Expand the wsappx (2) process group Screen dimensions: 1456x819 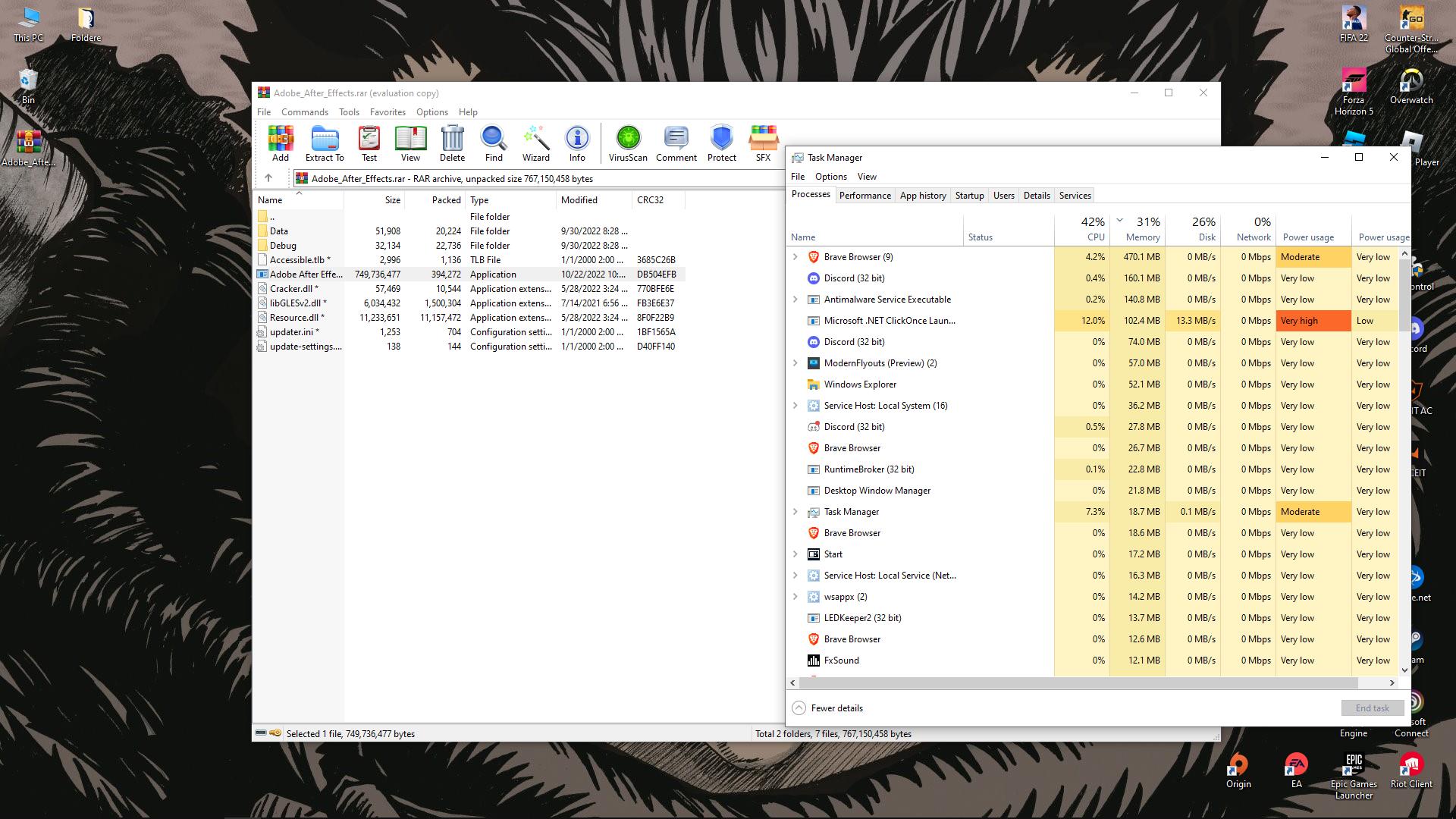pos(795,597)
